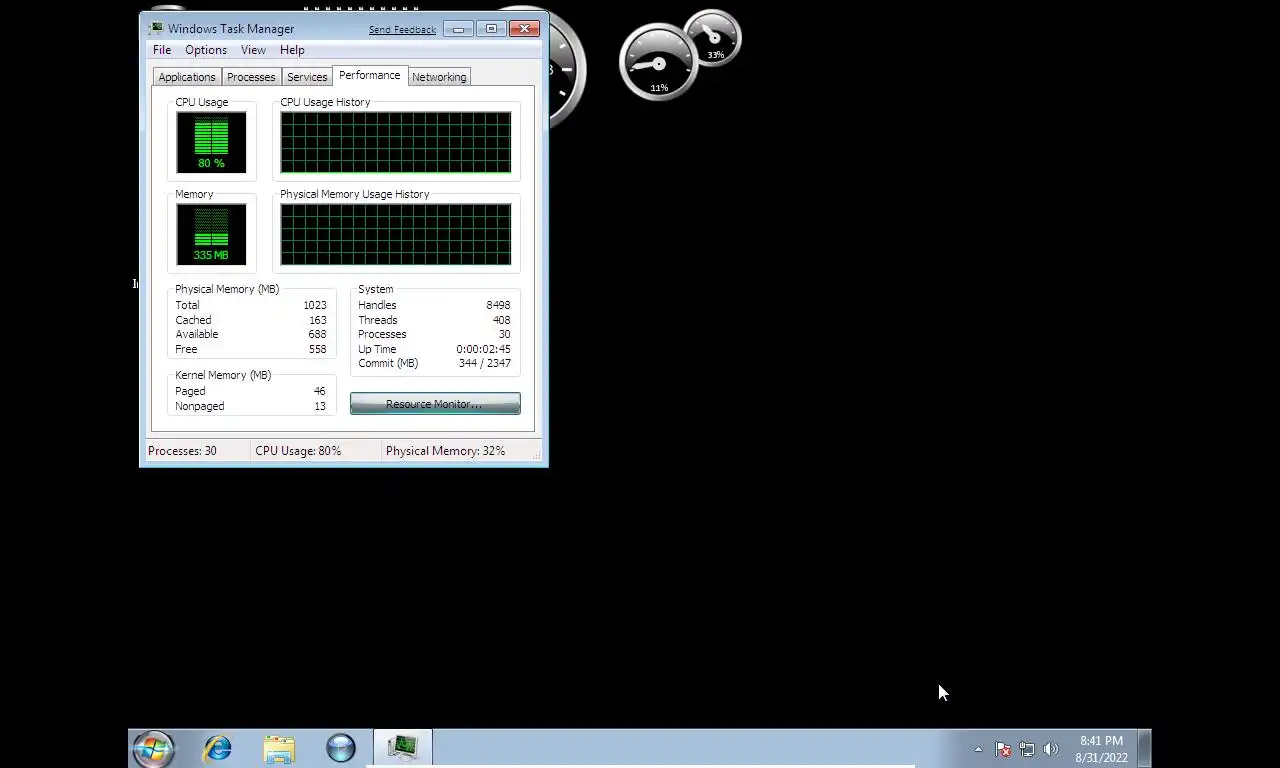The image size is (1280, 768).
Task: Click the Cached value 163
Action: tap(317, 320)
